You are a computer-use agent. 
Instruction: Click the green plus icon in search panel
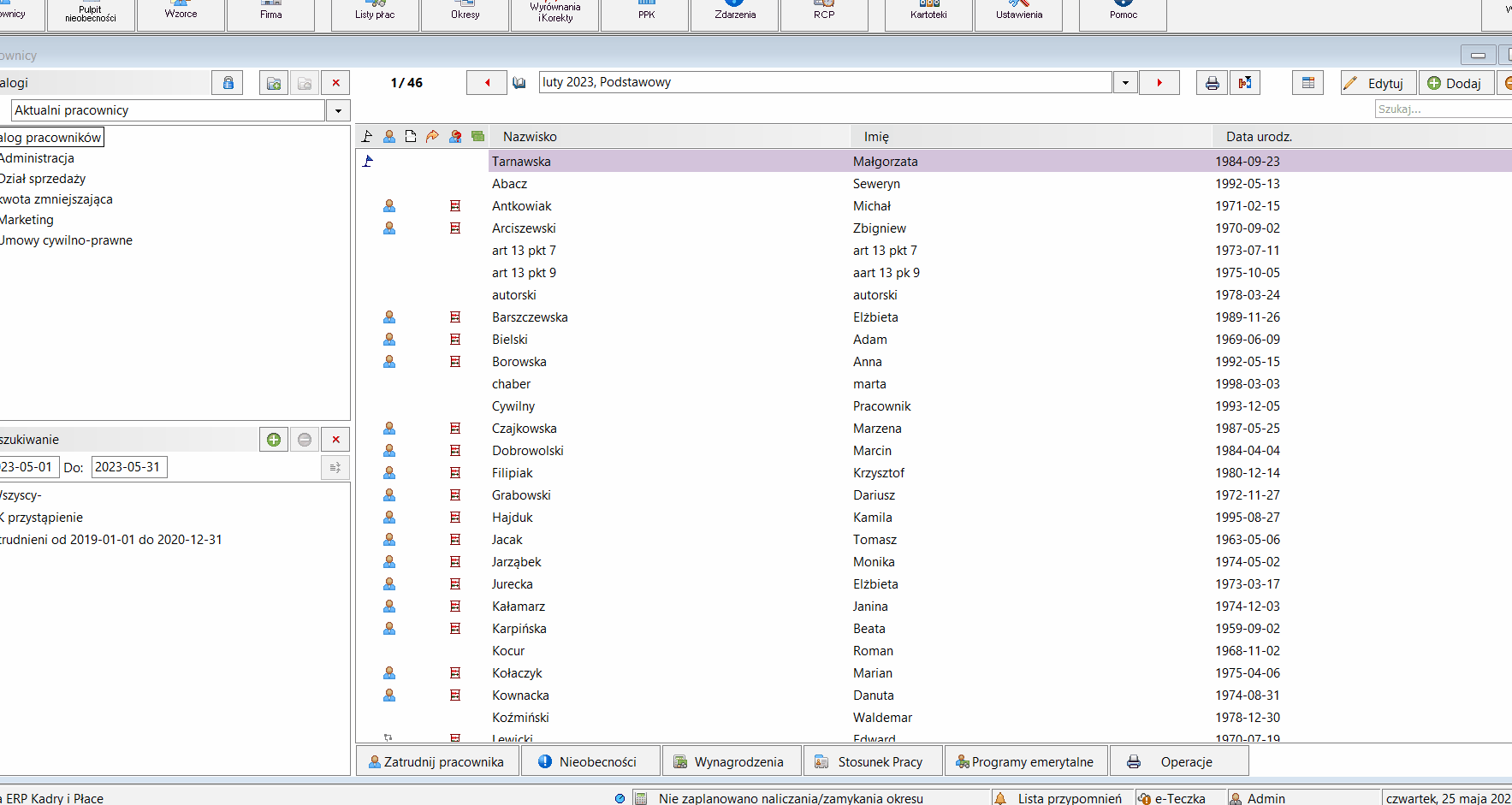tap(274, 440)
